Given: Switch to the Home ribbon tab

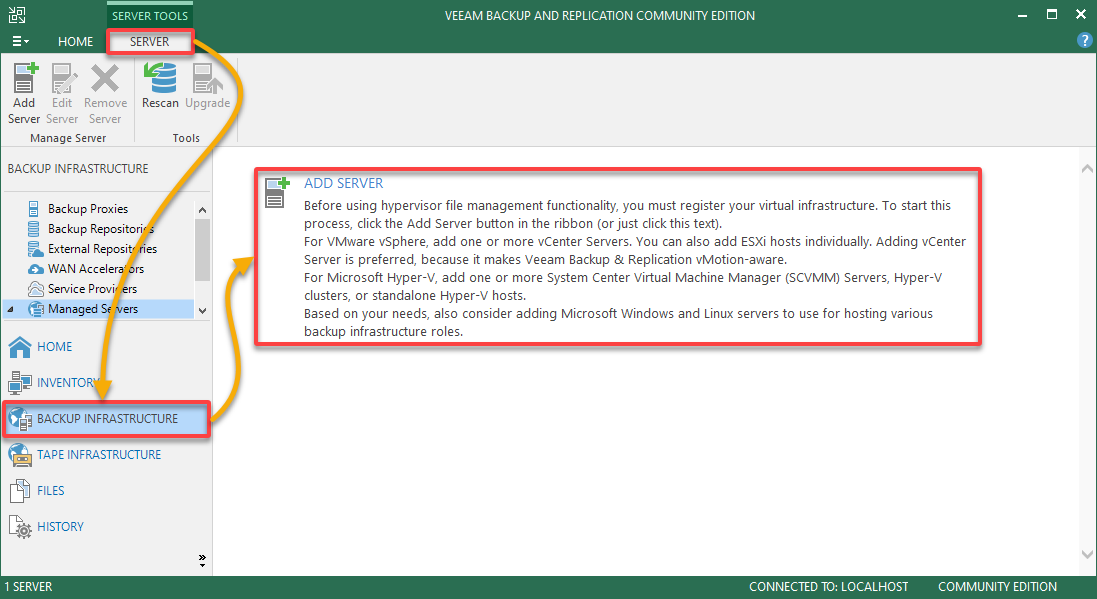Looking at the screenshot, I should pos(76,41).
